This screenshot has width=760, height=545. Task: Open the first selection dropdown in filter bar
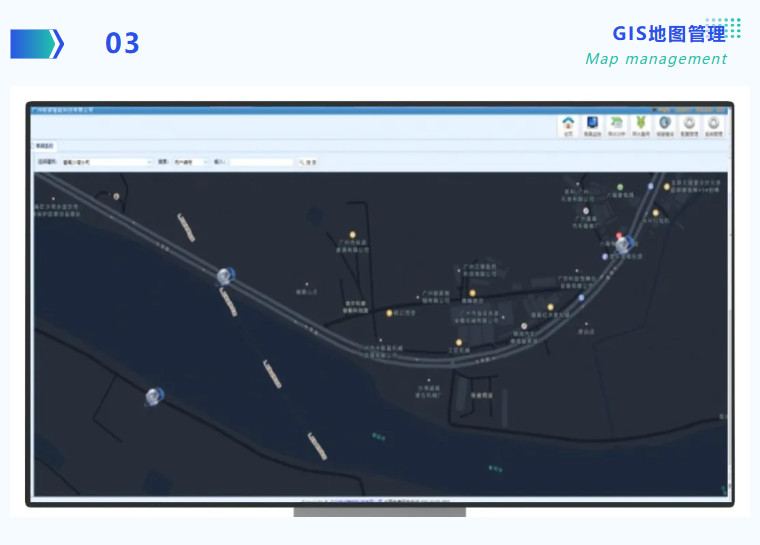click(105, 161)
